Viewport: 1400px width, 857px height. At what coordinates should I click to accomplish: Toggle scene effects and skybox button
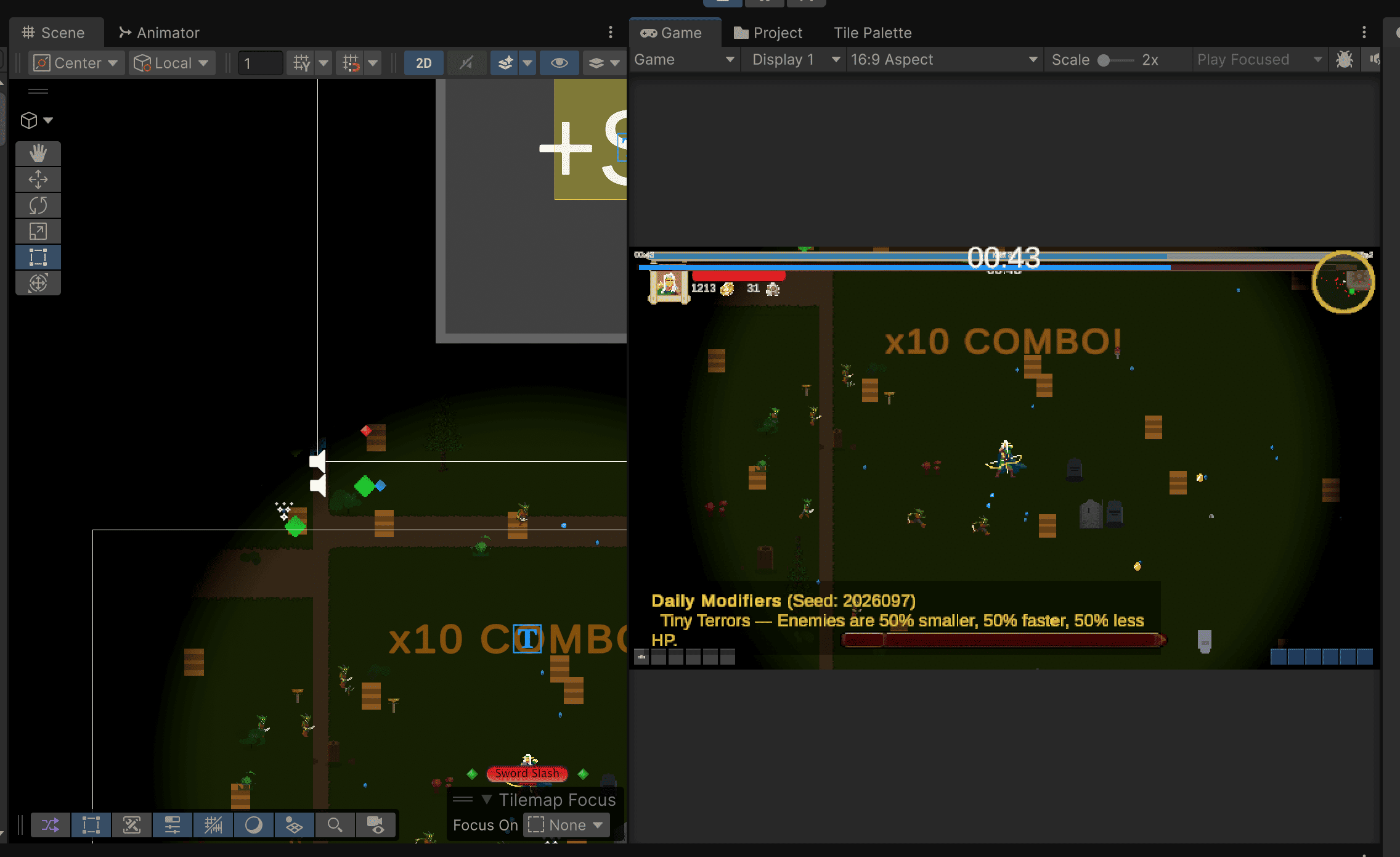point(505,63)
